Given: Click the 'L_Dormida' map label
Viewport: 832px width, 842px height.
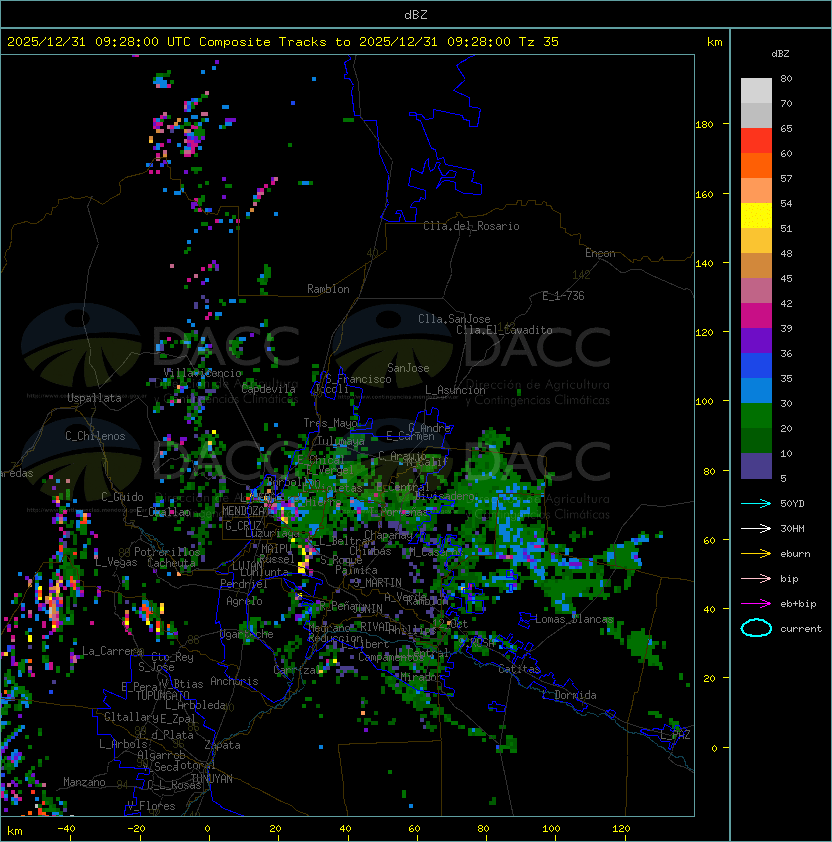Looking at the screenshot, I should (x=569, y=695).
